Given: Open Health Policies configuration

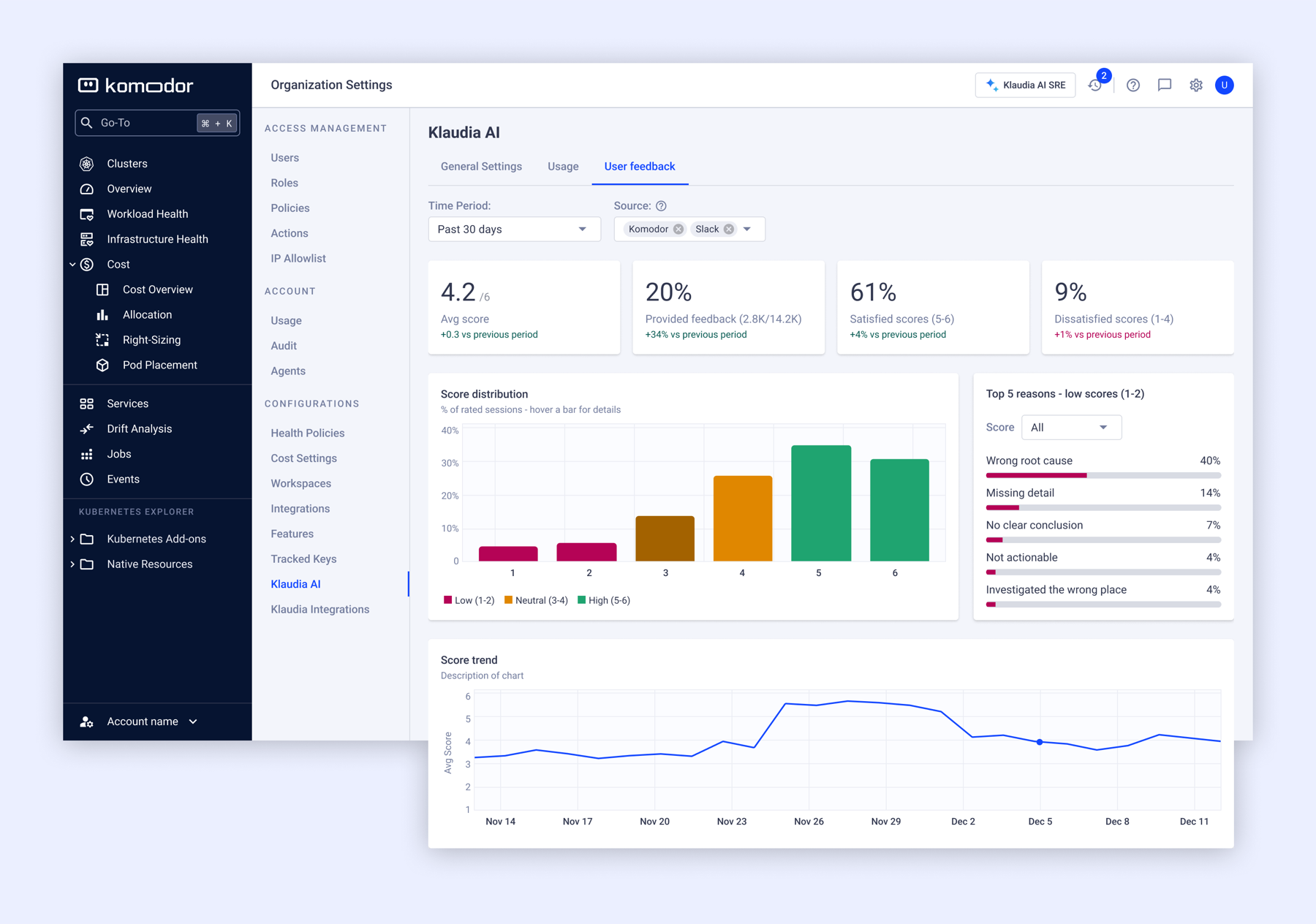Looking at the screenshot, I should point(307,433).
